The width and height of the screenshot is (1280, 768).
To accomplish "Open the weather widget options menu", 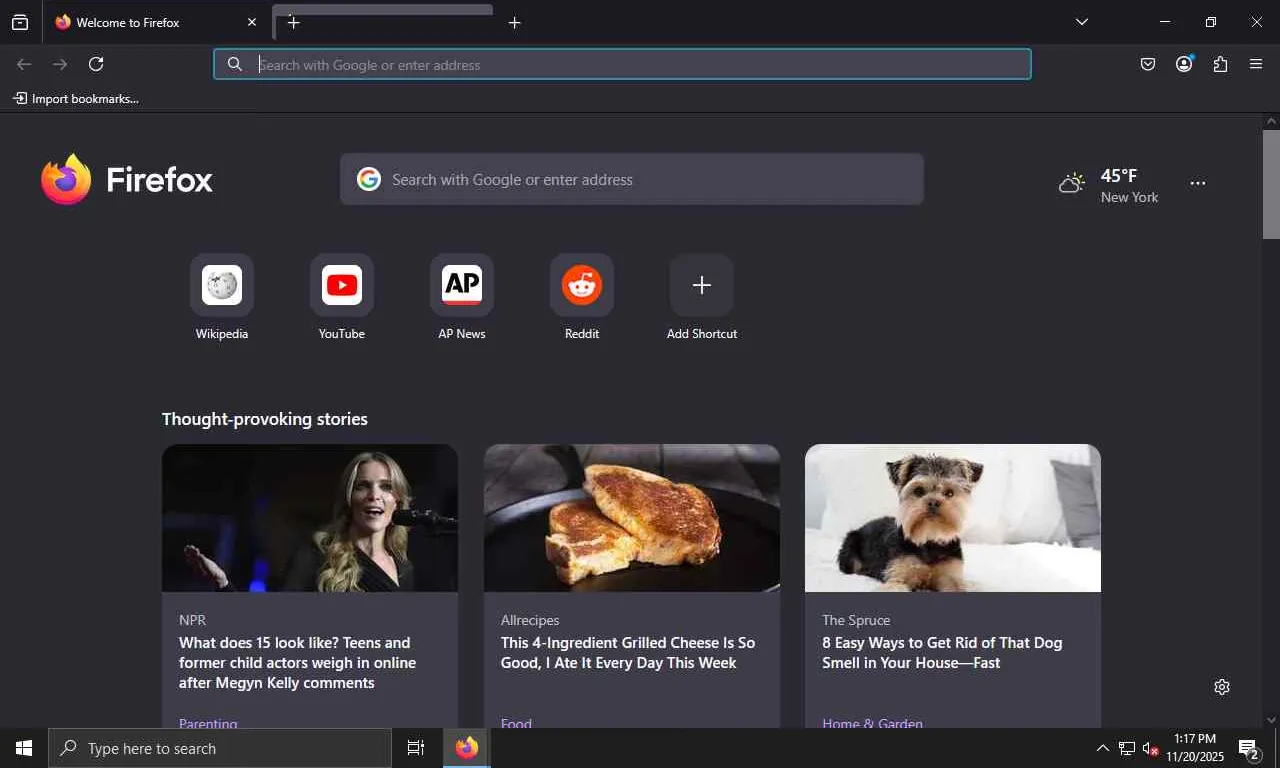I will coord(1198,184).
